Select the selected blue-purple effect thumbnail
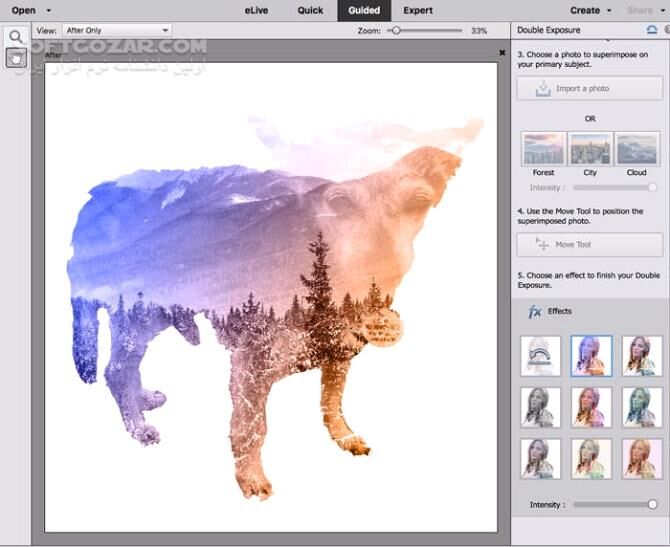The height and width of the screenshot is (547, 670). [591, 356]
